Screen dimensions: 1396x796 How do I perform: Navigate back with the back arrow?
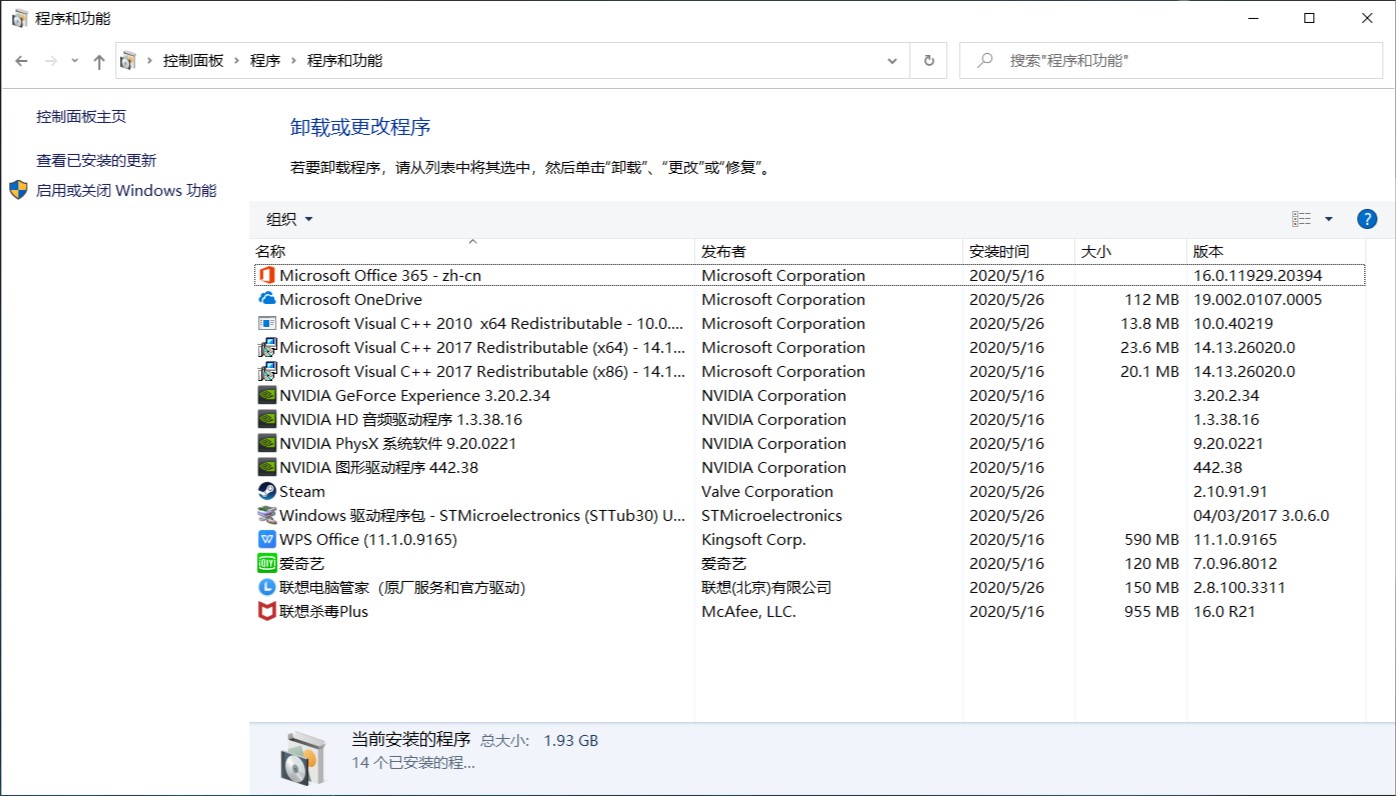click(x=21, y=60)
